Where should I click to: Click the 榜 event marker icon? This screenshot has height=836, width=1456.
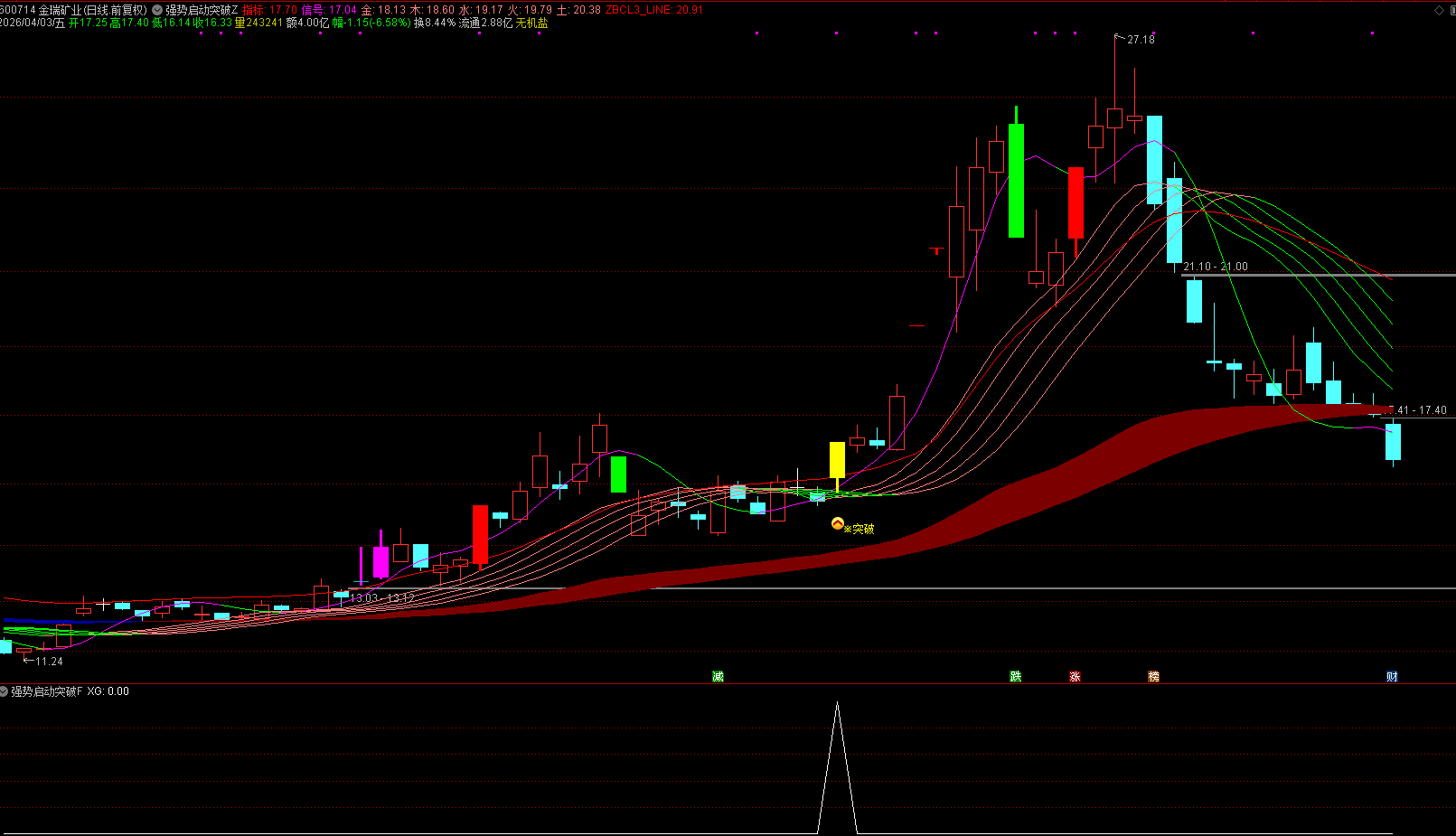[1153, 676]
